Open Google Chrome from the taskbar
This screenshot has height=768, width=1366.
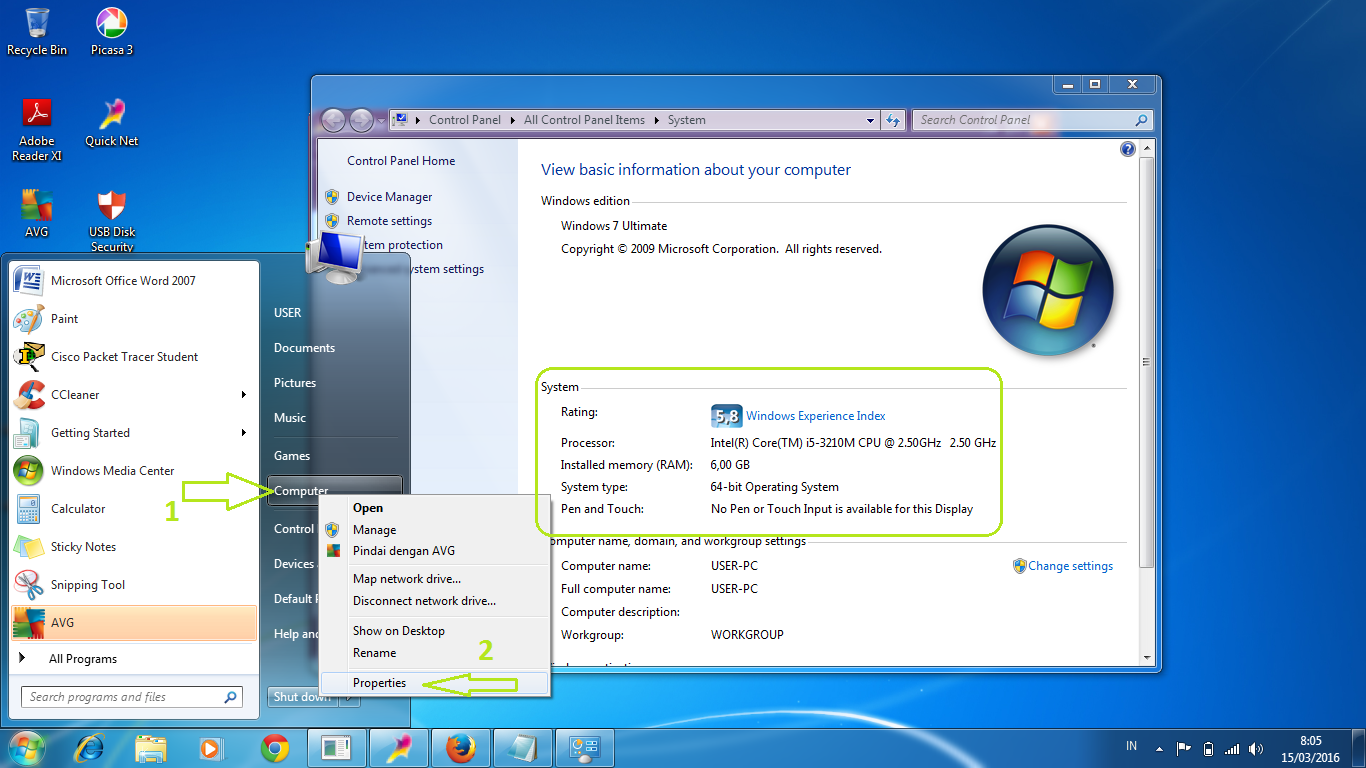coord(275,747)
